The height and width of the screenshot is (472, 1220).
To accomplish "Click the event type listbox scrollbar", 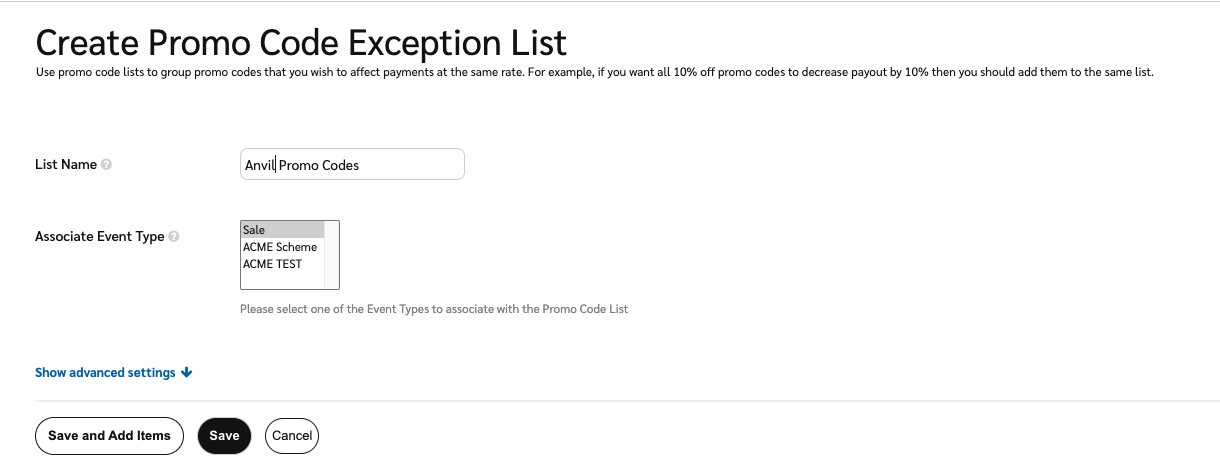I will pyautogui.click(x=332, y=255).
